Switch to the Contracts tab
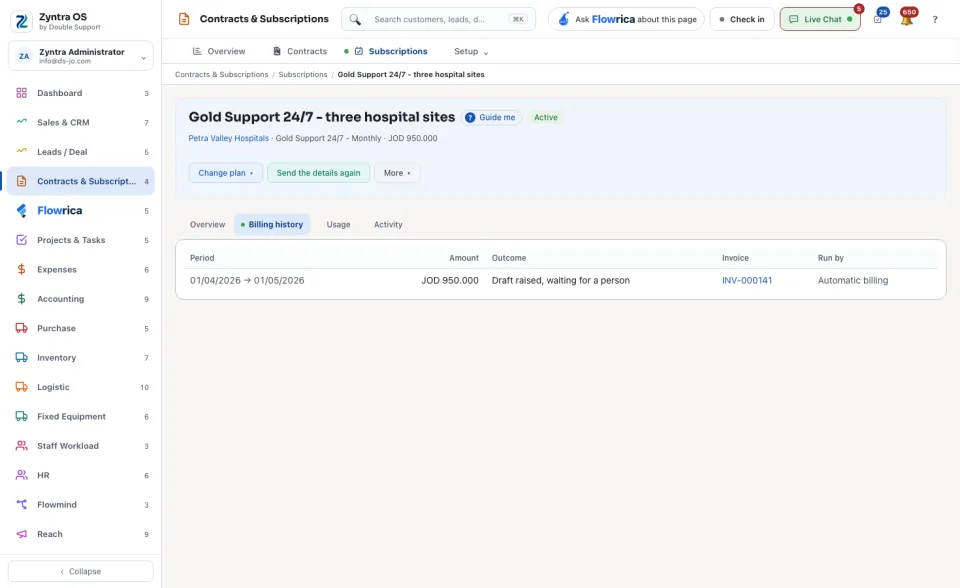This screenshot has height=588, width=960. (300, 51)
